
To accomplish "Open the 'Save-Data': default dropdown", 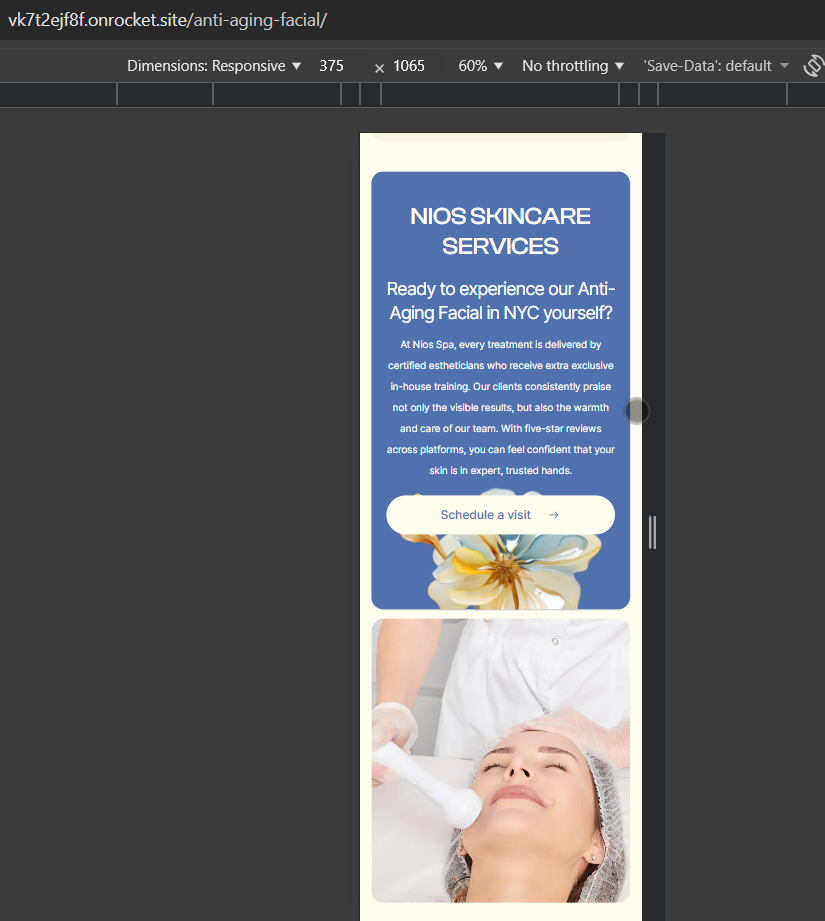I will click(716, 66).
